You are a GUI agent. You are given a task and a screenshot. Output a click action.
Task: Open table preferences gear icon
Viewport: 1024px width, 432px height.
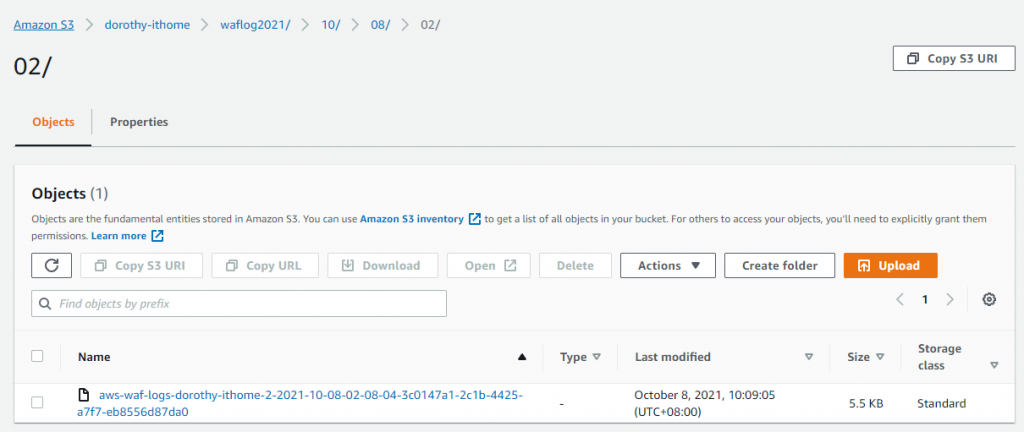[x=989, y=300]
